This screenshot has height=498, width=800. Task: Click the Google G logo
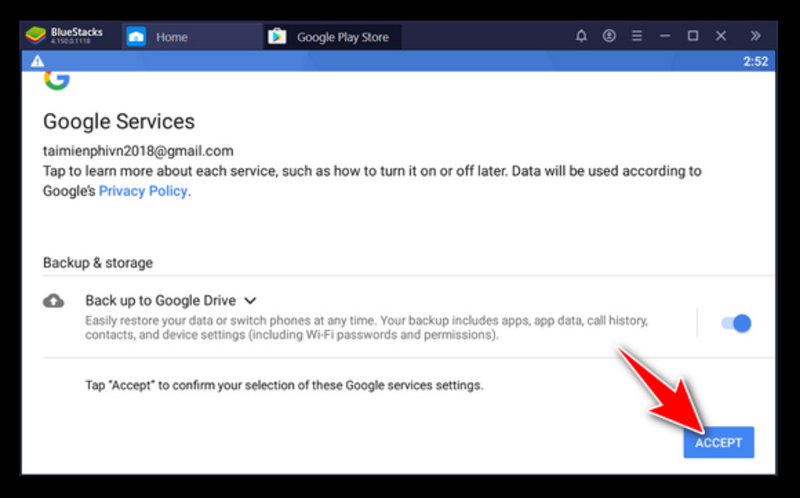tap(57, 80)
